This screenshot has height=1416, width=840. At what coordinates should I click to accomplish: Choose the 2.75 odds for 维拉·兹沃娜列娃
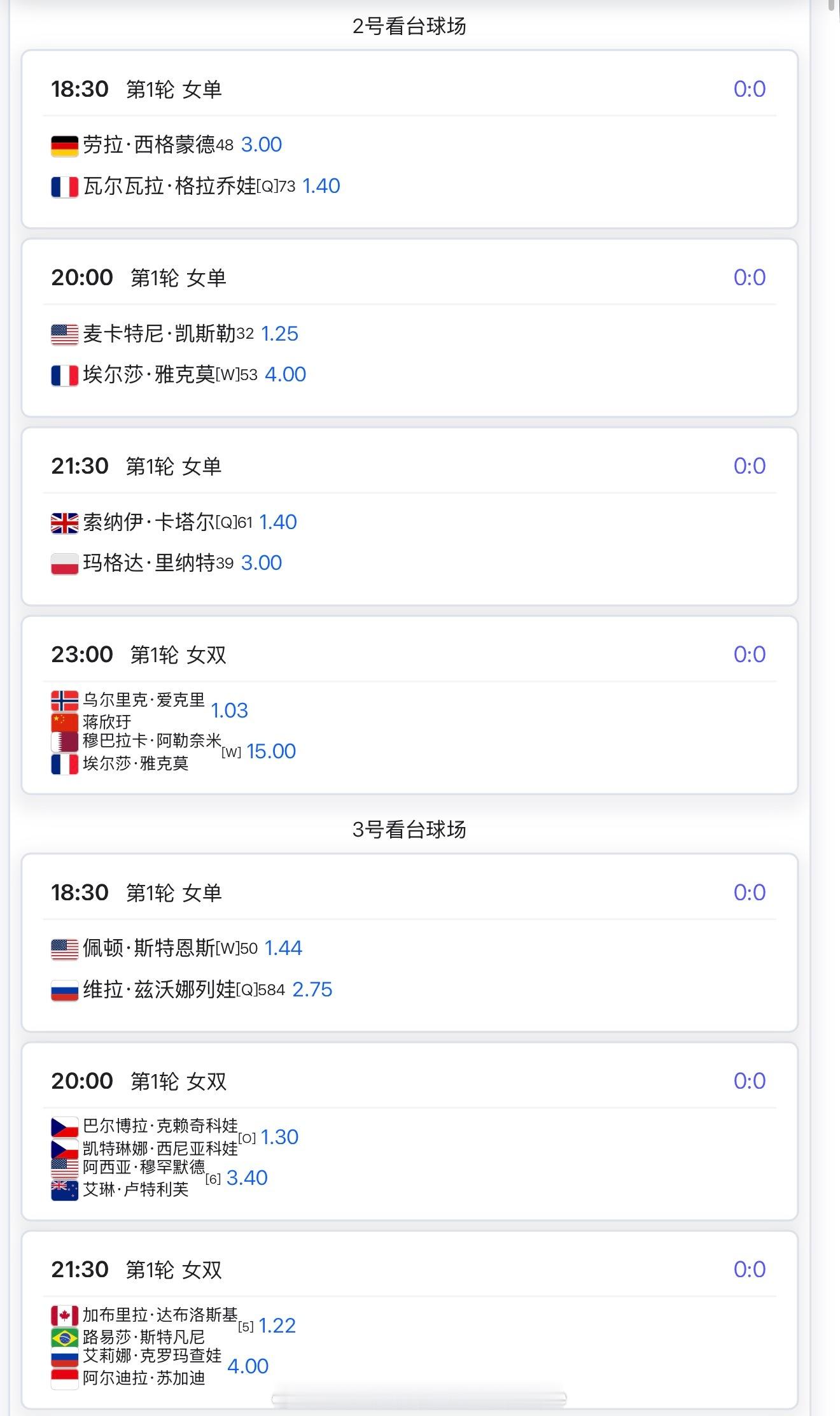click(x=312, y=989)
